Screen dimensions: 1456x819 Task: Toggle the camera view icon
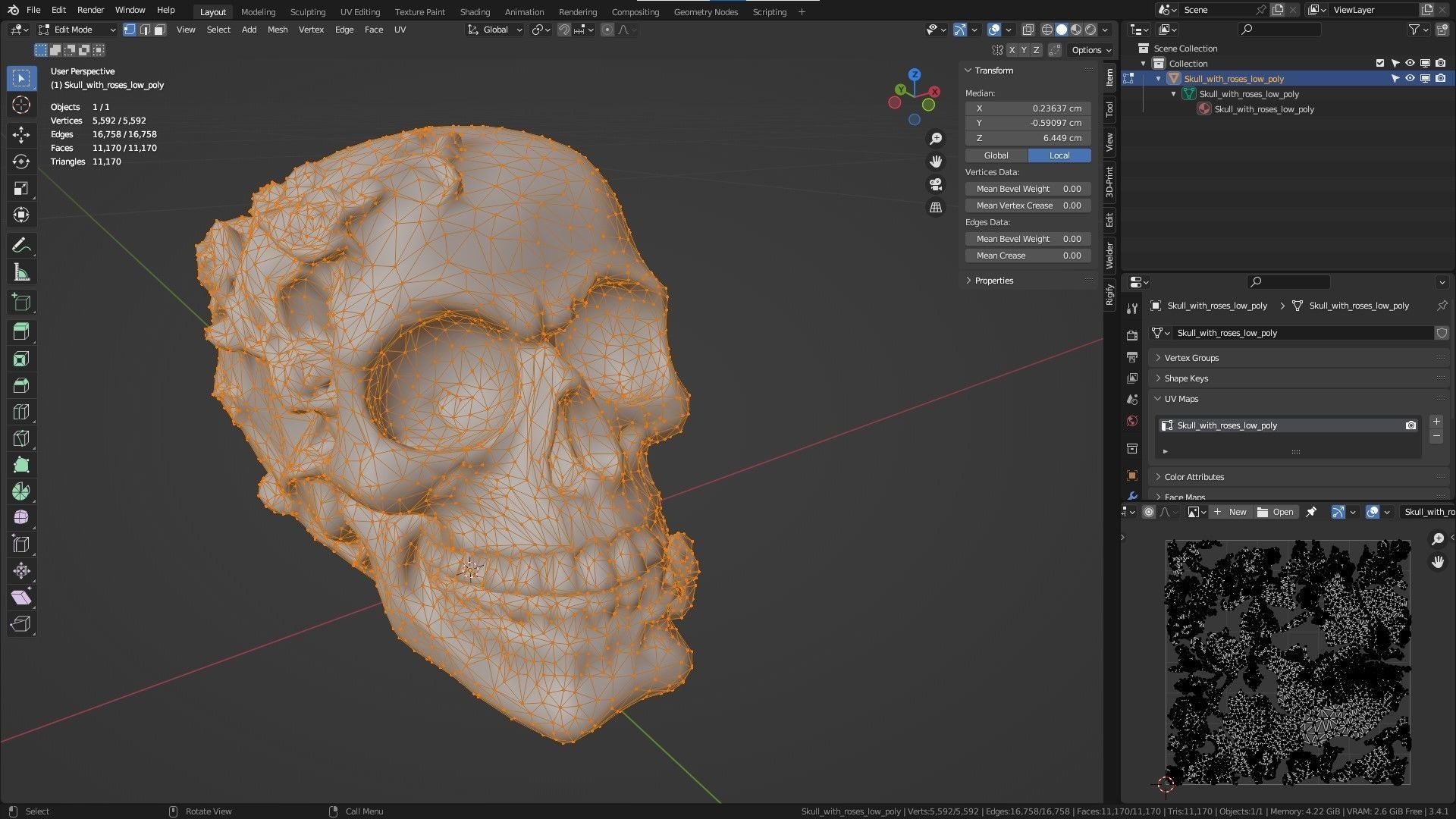pos(936,184)
